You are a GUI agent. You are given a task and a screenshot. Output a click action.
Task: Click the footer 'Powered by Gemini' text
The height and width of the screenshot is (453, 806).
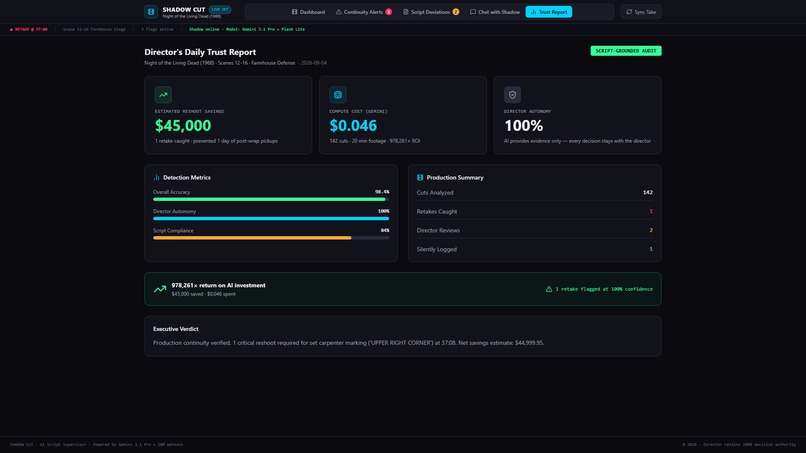pos(138,445)
